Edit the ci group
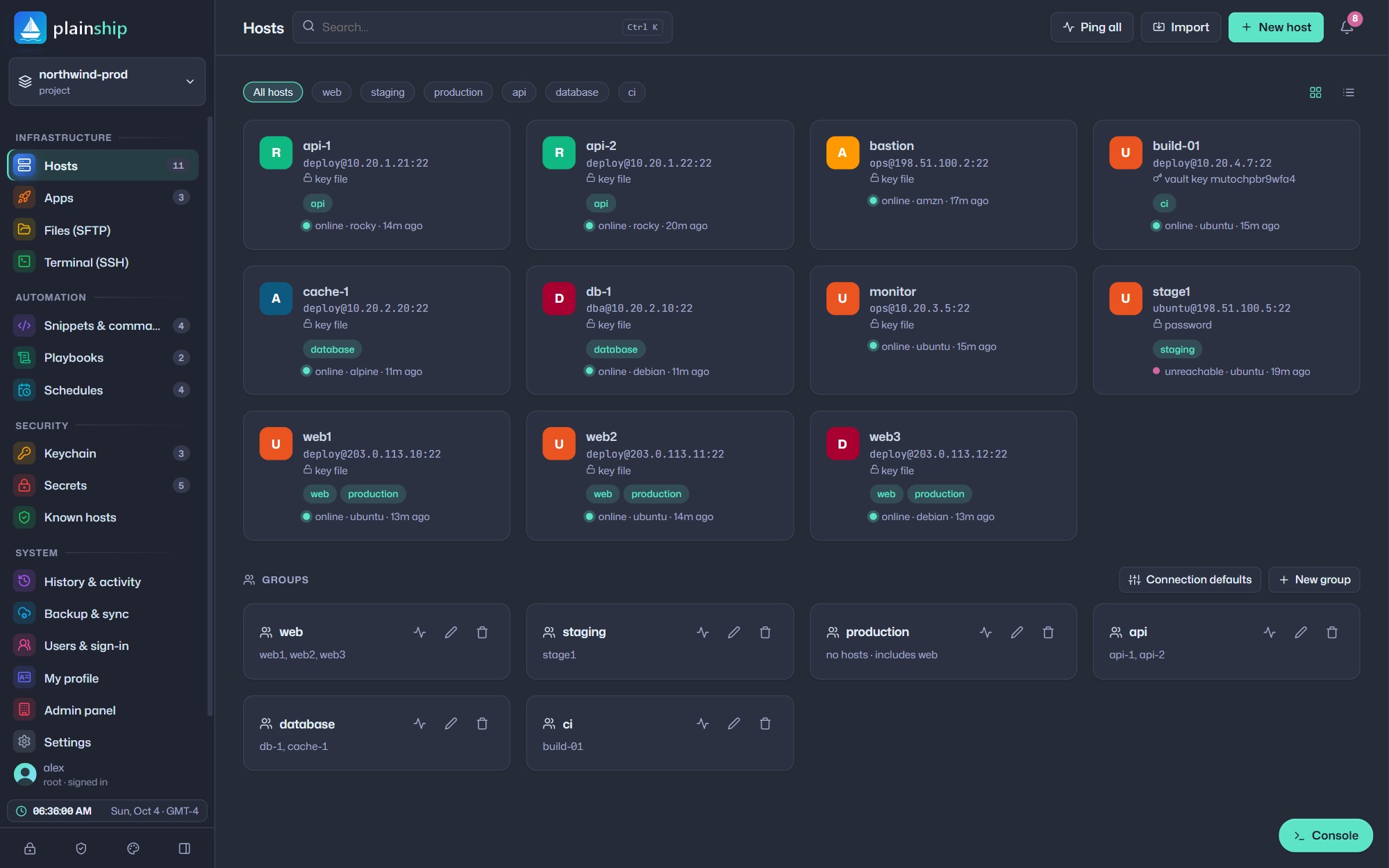The height and width of the screenshot is (868, 1389). pos(734,724)
